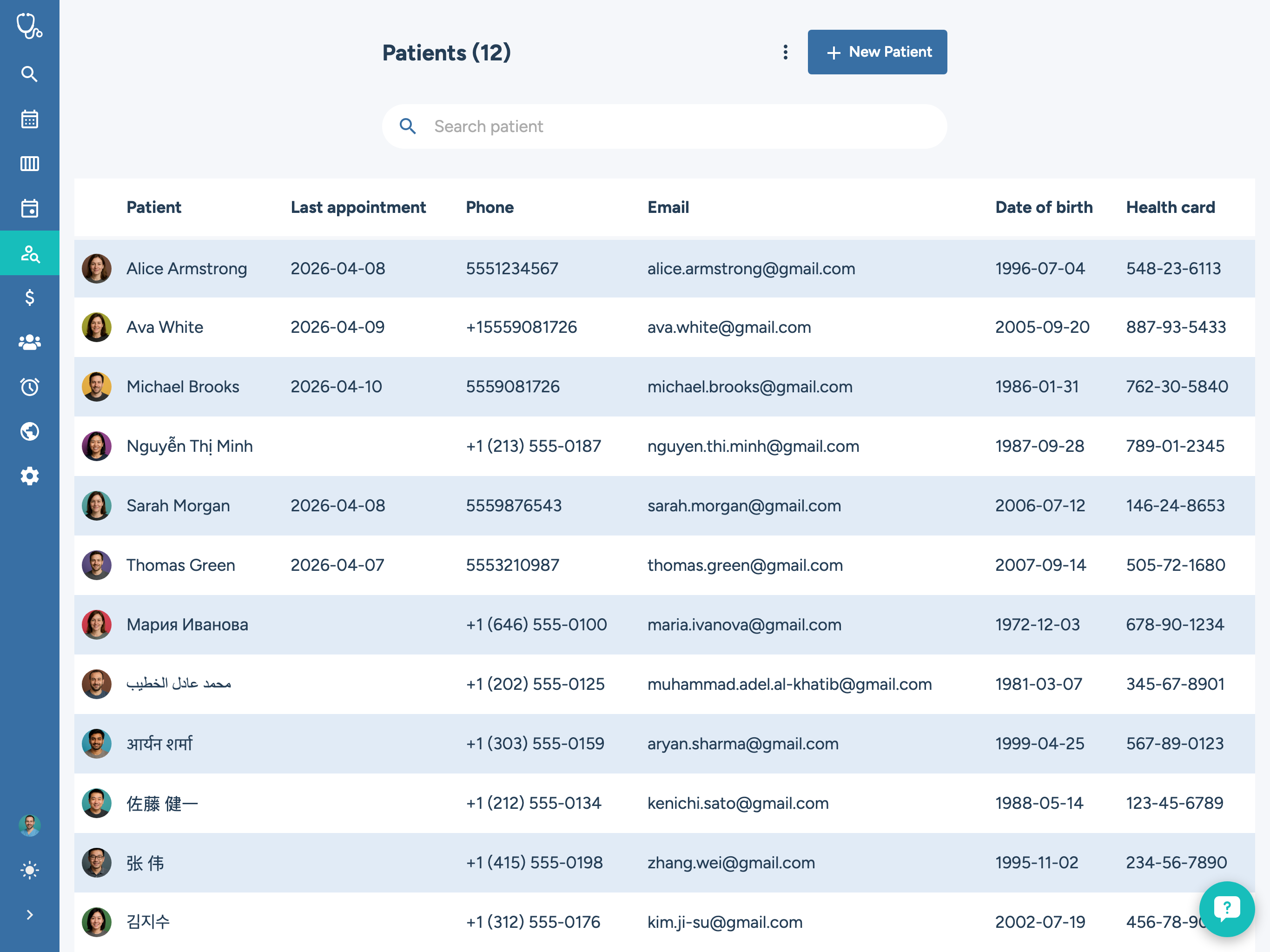Open reminders using the alarm clock icon
This screenshot has height=952, width=1270.
pos(29,386)
